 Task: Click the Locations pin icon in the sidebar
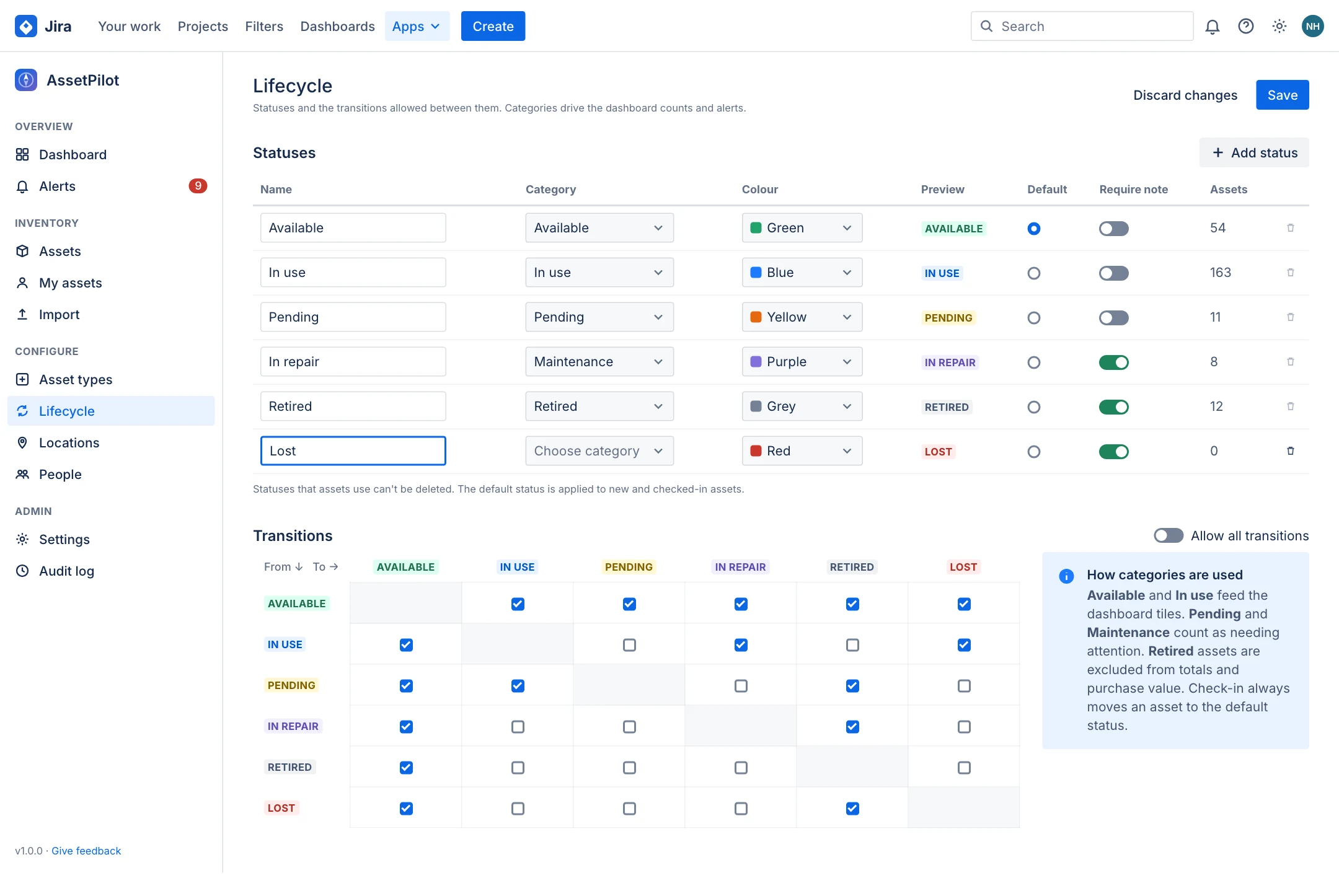22,442
